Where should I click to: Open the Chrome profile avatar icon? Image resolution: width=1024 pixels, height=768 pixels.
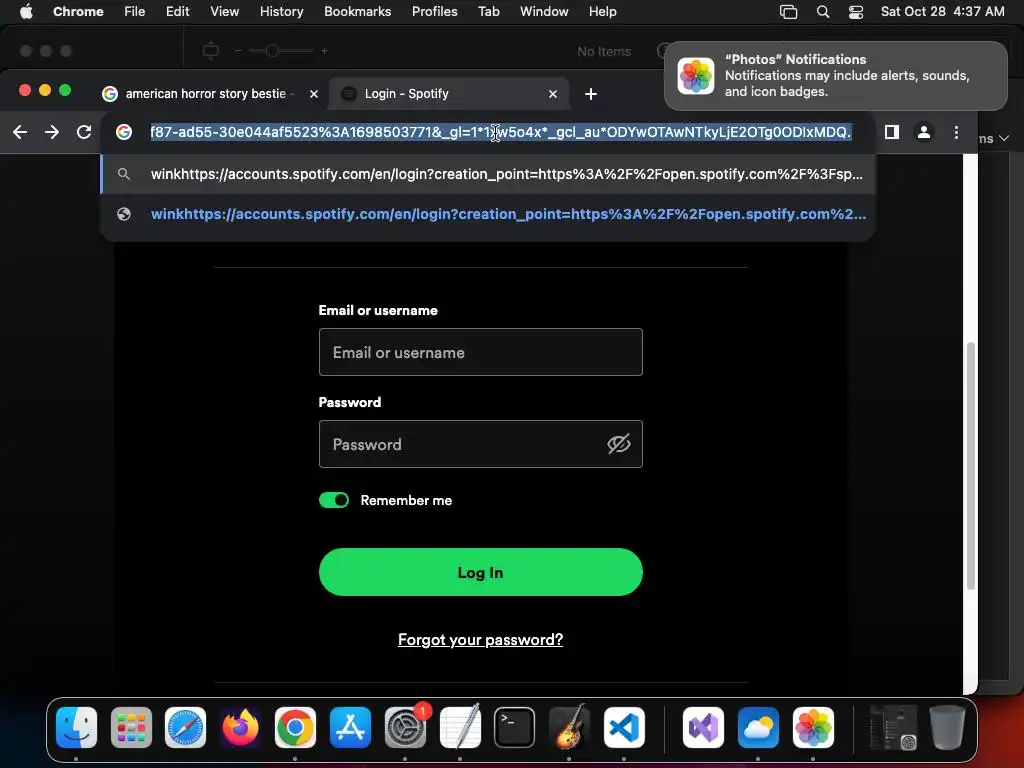[x=923, y=132]
